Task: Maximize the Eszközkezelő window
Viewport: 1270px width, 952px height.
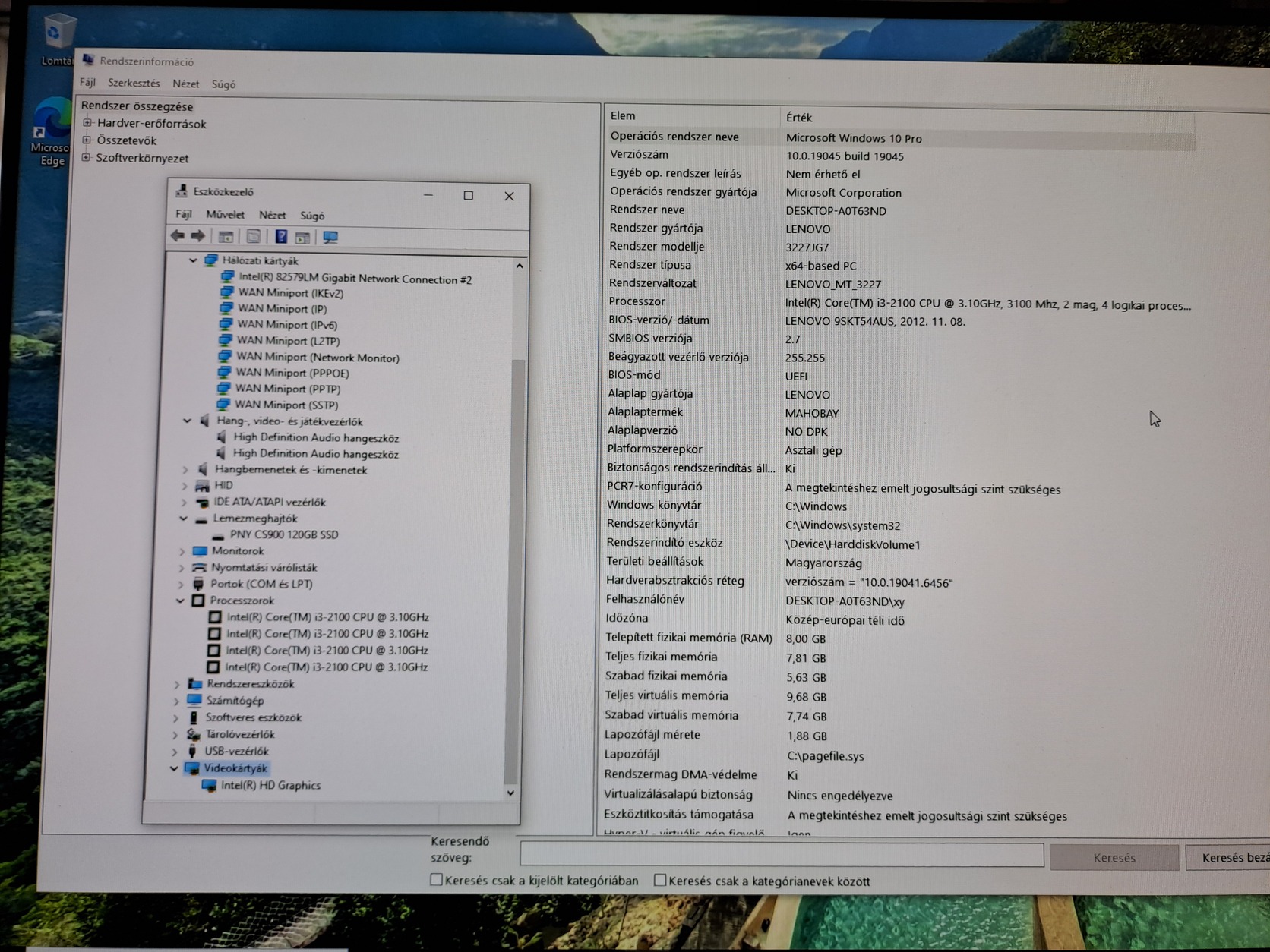Action: click(469, 195)
